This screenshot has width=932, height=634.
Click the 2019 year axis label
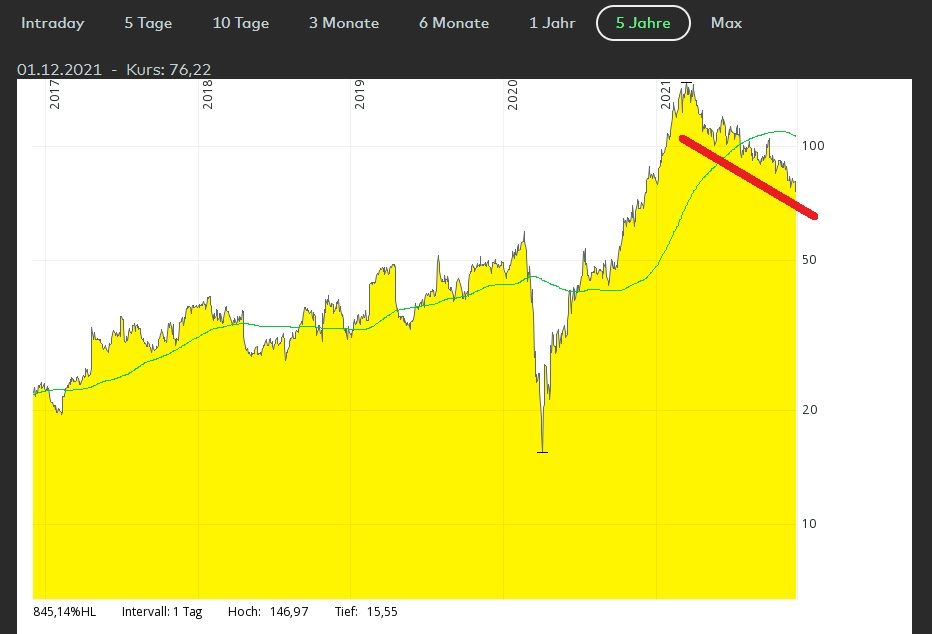point(360,94)
